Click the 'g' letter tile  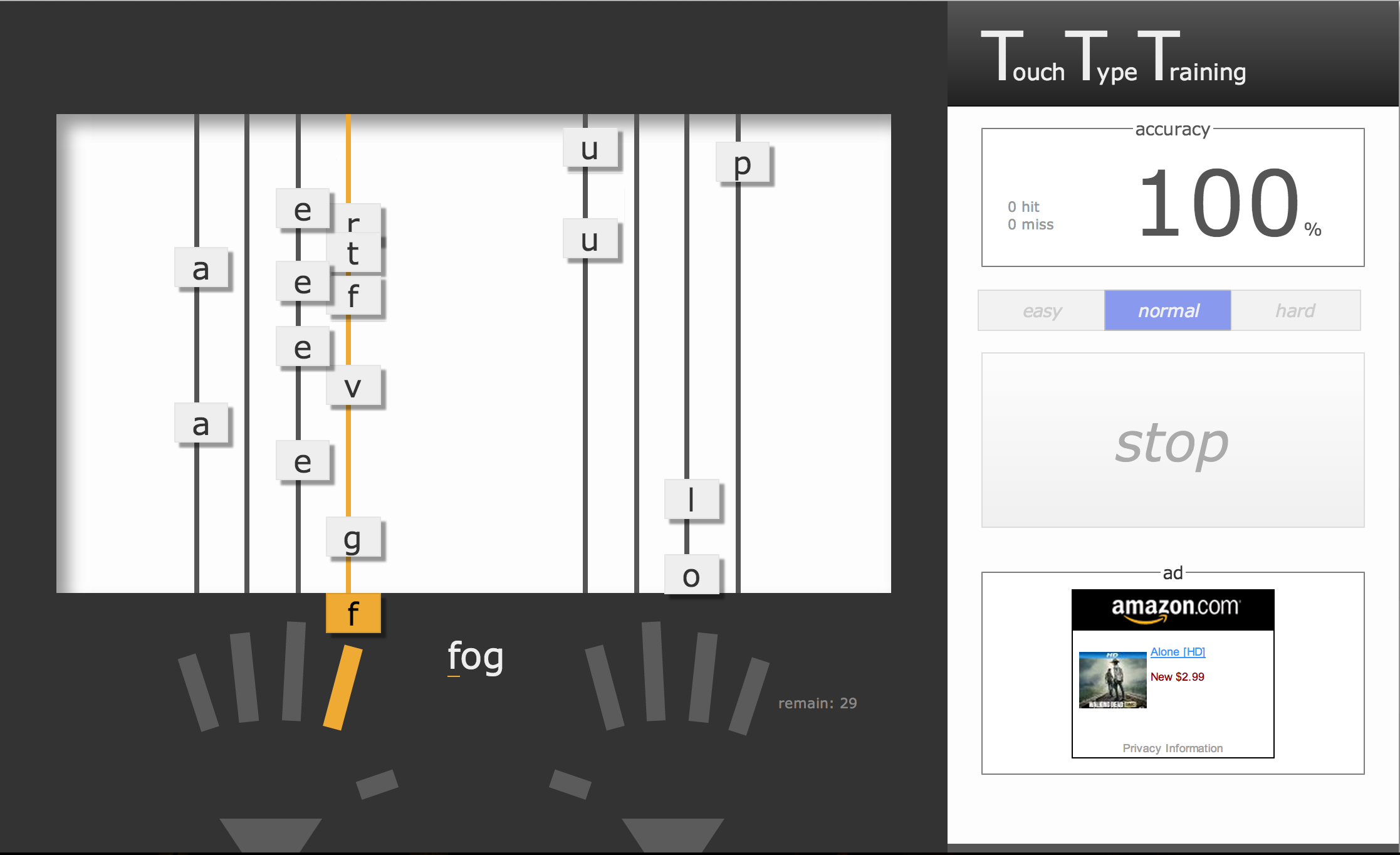353,538
